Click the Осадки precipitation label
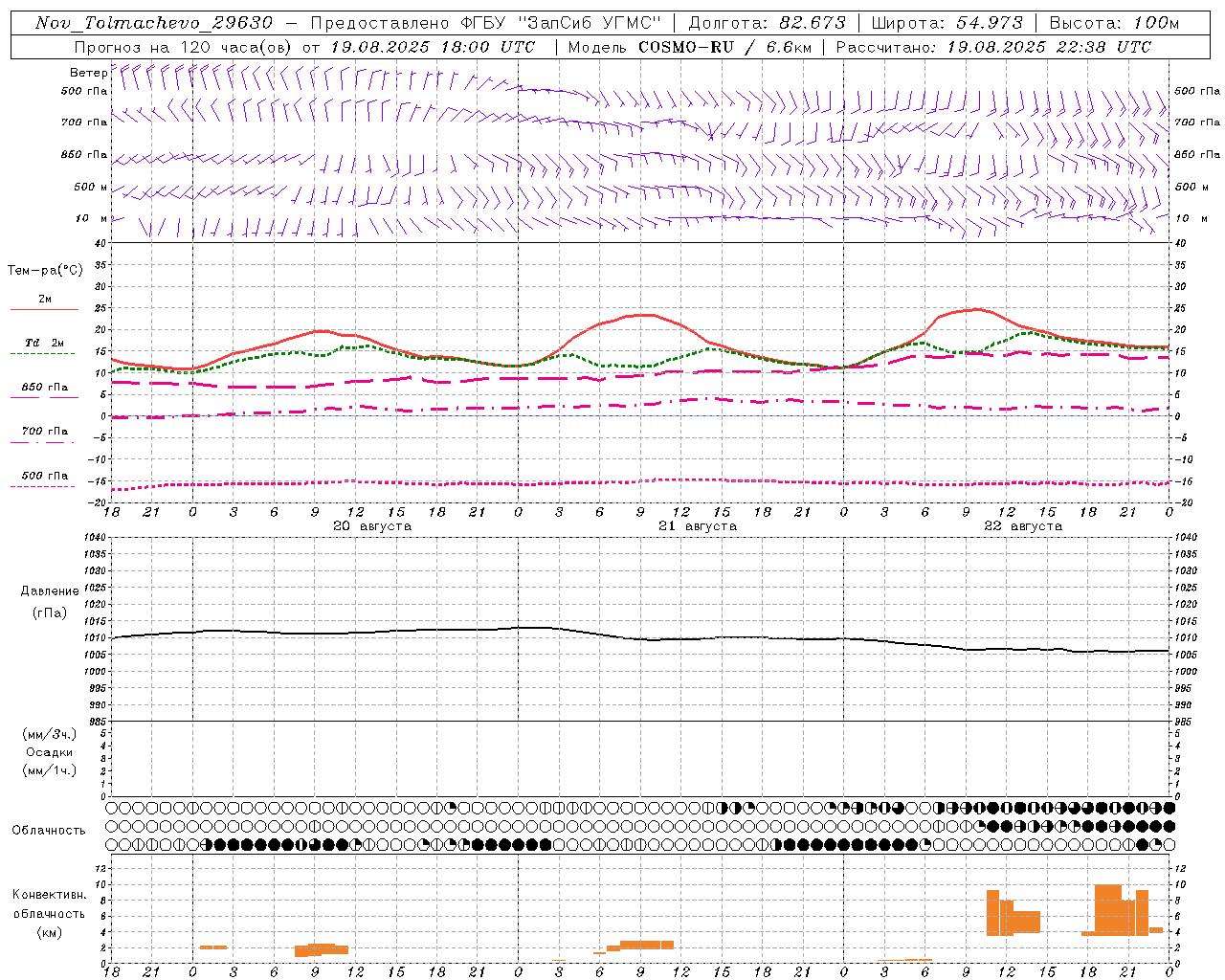 point(50,752)
